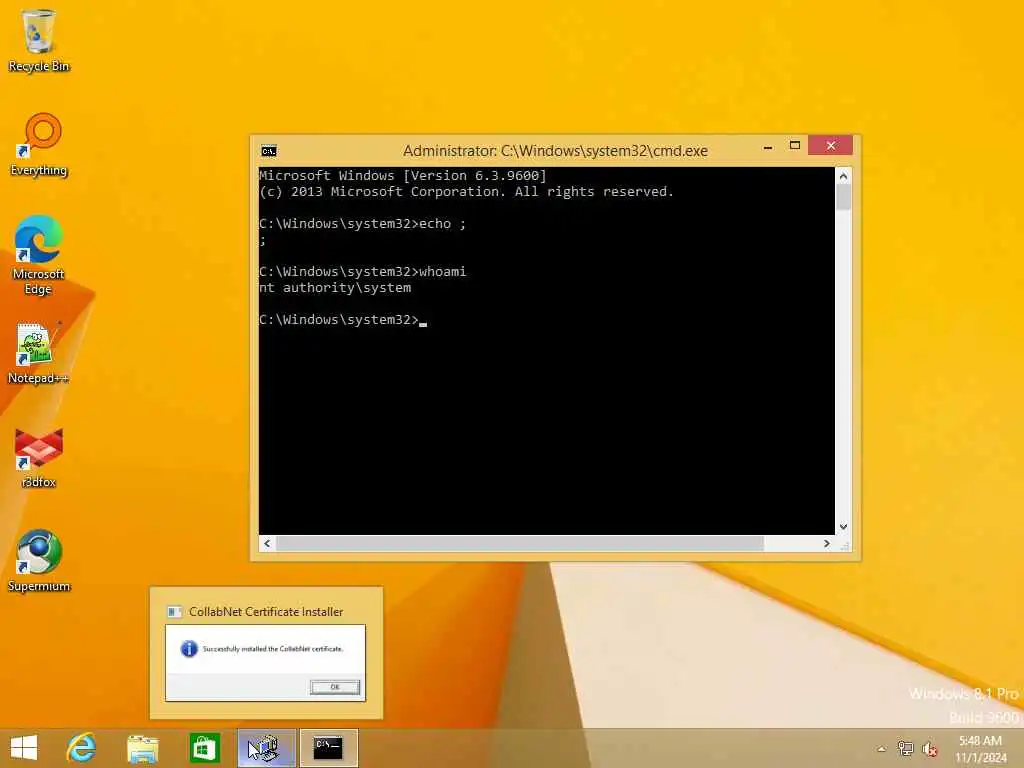Click the cmd vertical scrollbar thumb

pos(843,197)
